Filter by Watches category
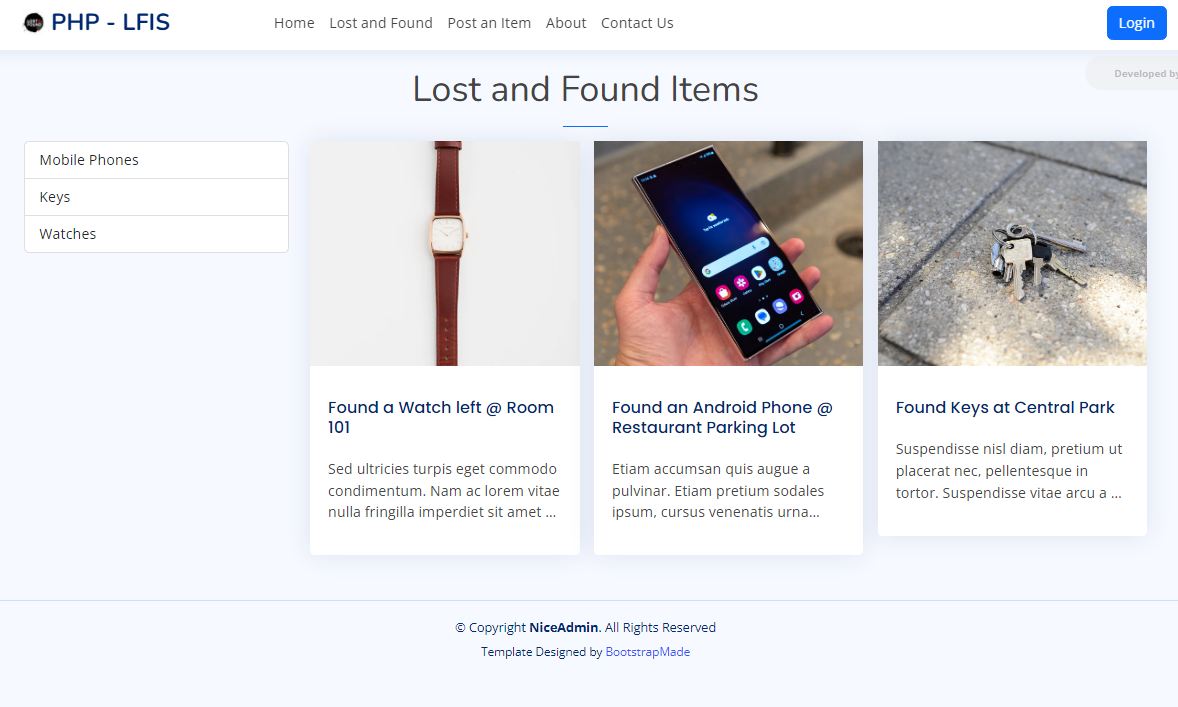The height and width of the screenshot is (707, 1178). [156, 234]
